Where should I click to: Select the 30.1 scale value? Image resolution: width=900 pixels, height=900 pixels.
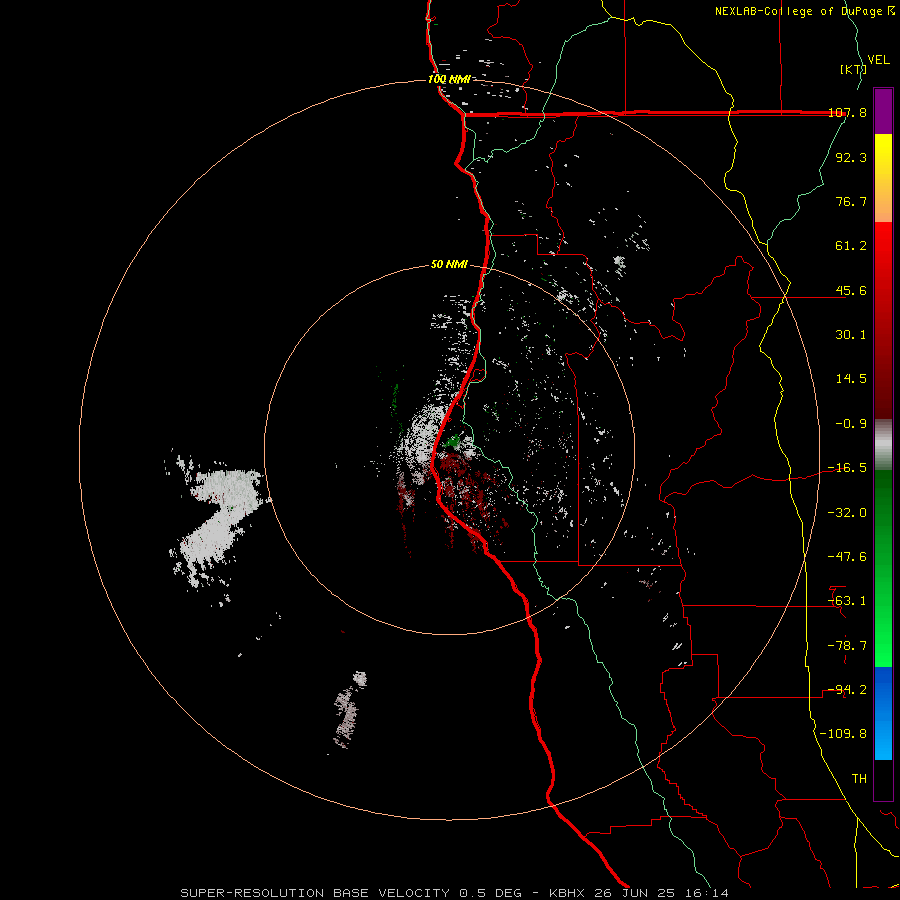coord(851,335)
